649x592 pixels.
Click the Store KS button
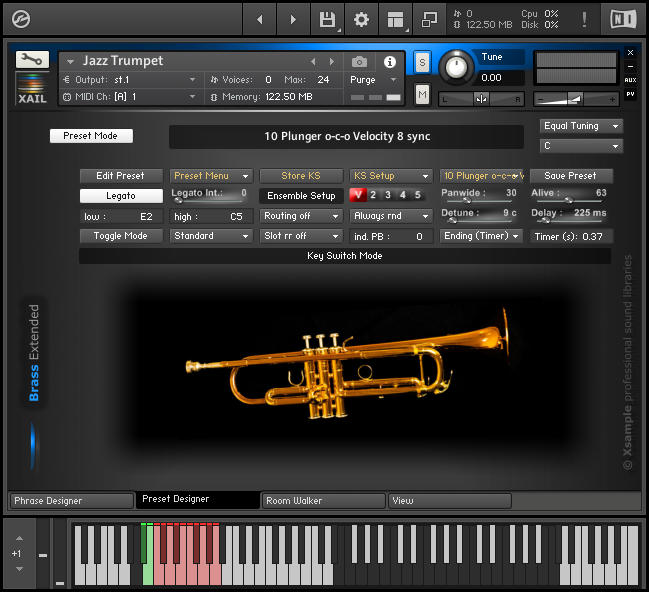(301, 176)
